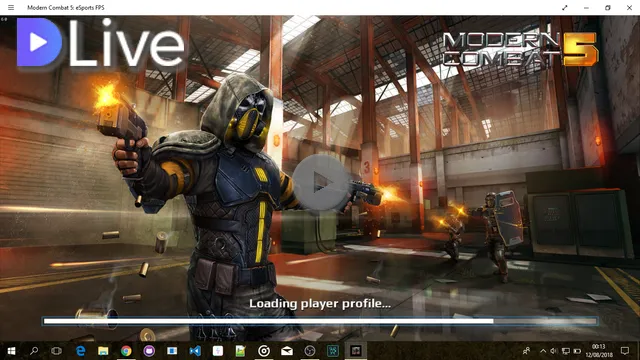Open Windows search magnifier in taskbar
This screenshot has width=640, height=360.
(x=34, y=351)
